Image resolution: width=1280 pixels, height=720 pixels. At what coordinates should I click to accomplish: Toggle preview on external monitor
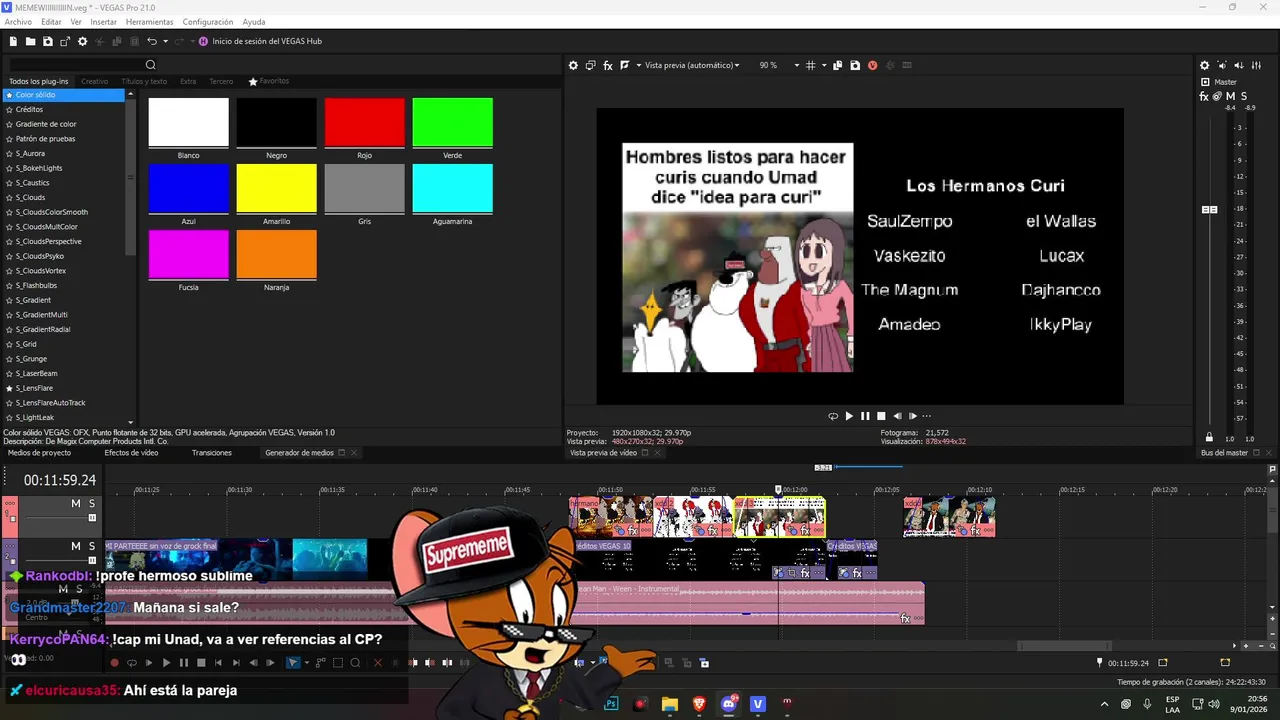590,65
